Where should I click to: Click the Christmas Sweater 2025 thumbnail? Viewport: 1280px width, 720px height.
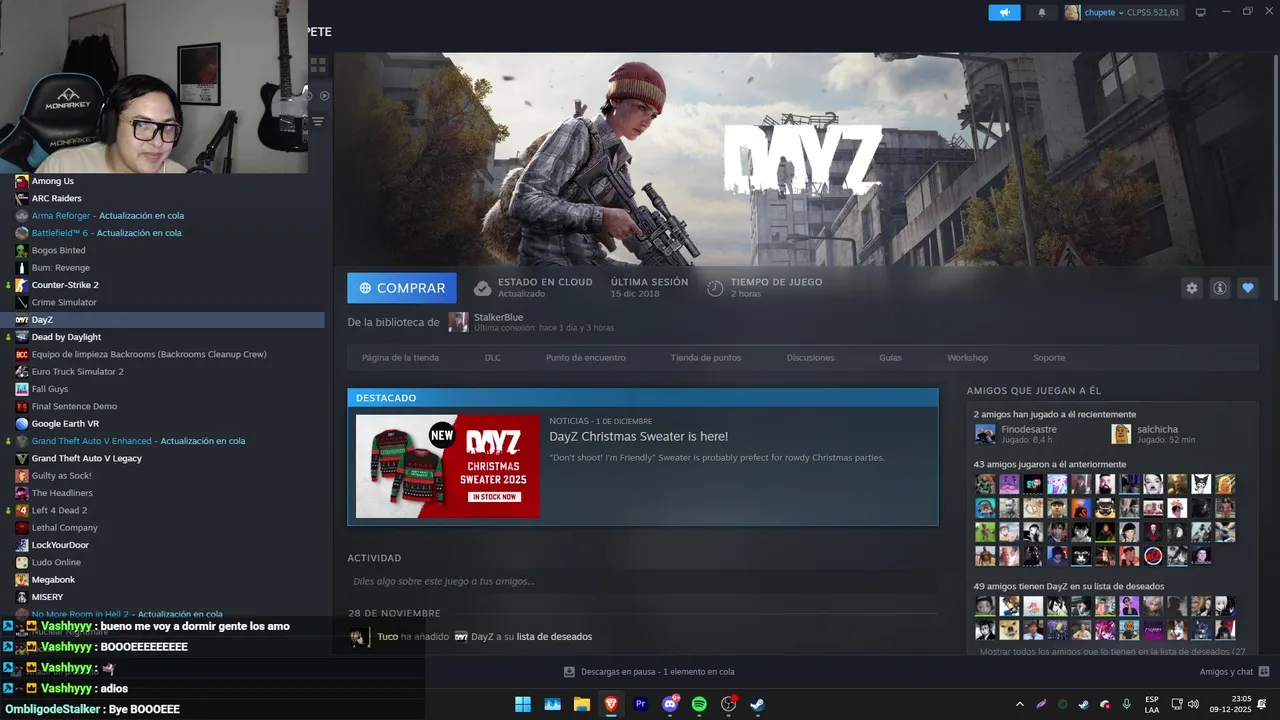(448, 466)
